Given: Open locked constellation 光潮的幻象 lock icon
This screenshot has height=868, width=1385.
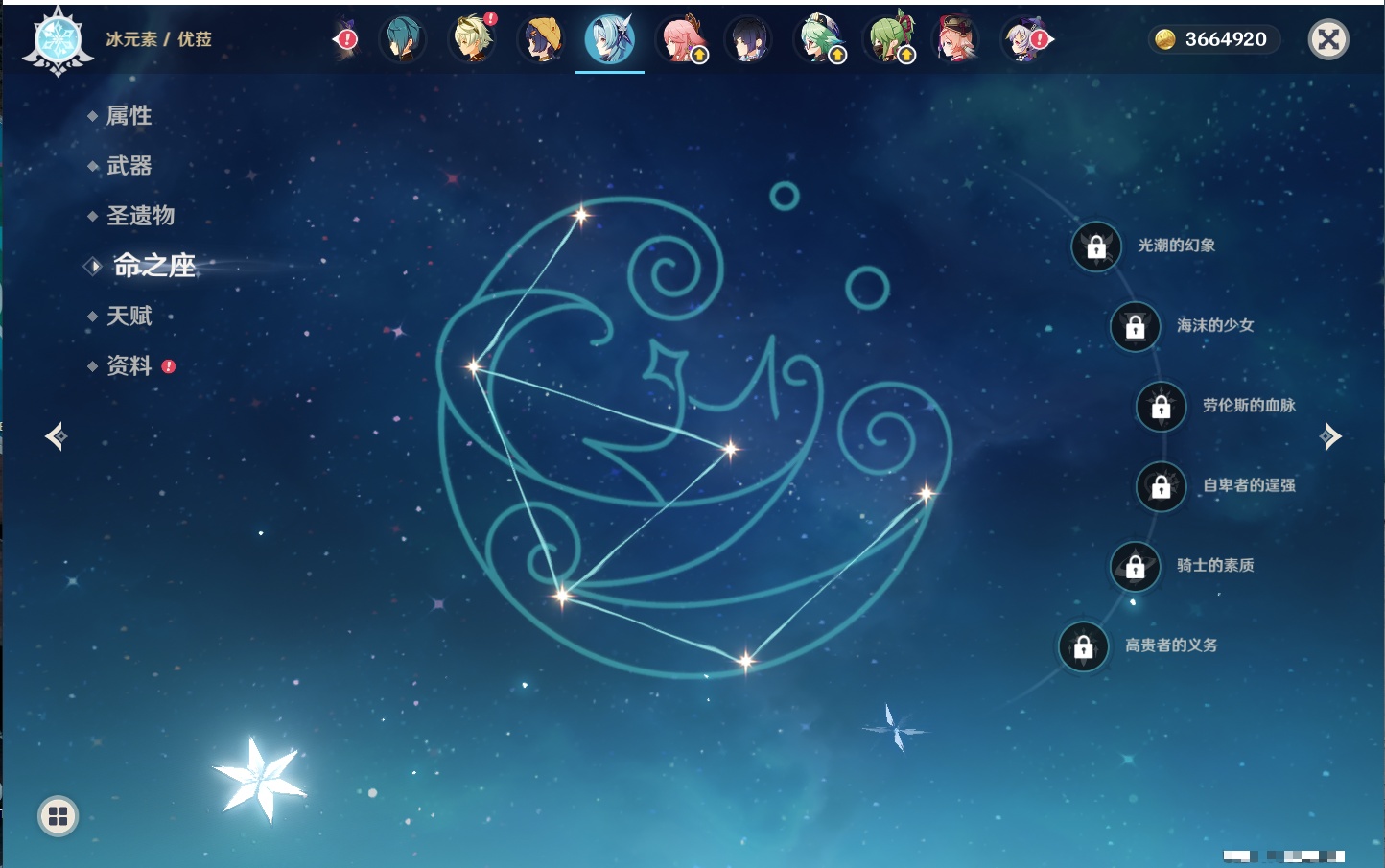Looking at the screenshot, I should coord(1096,246).
